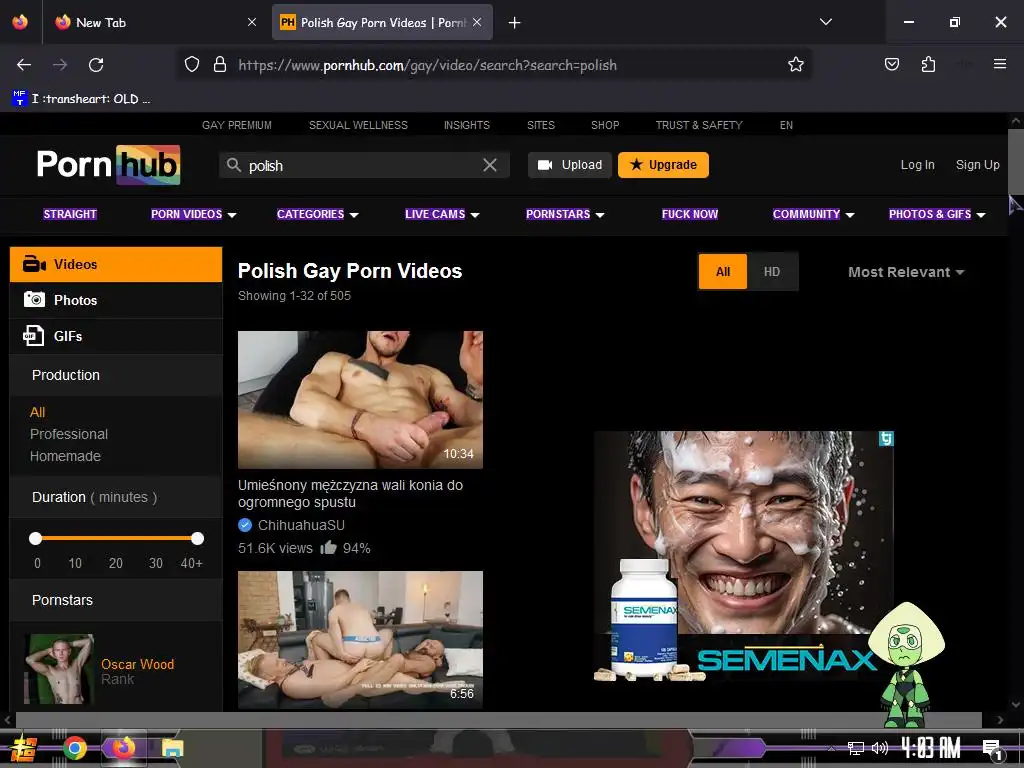Screen dimensions: 1024x768
Task: Bookmark this page with the star icon
Action: [x=795, y=64]
